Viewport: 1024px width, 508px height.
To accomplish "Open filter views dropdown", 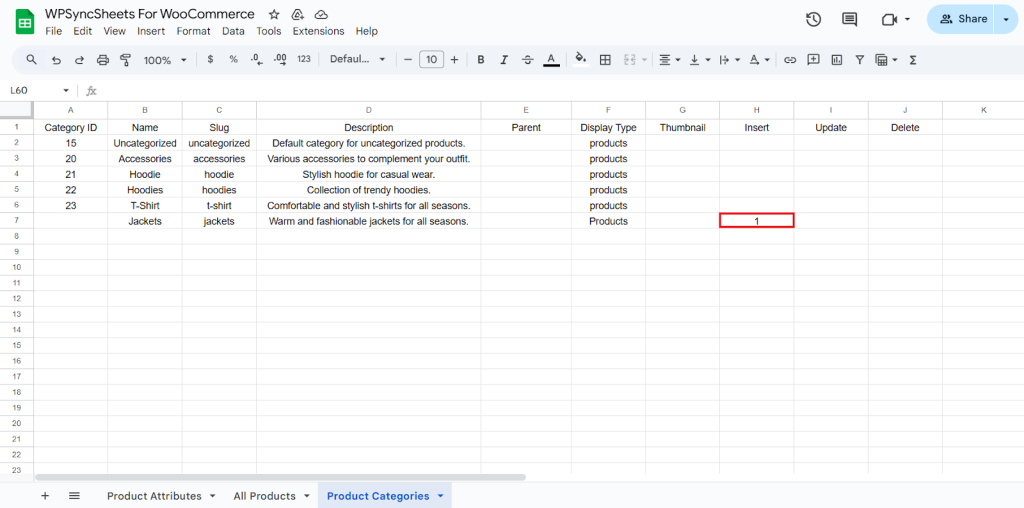I will coord(886,60).
